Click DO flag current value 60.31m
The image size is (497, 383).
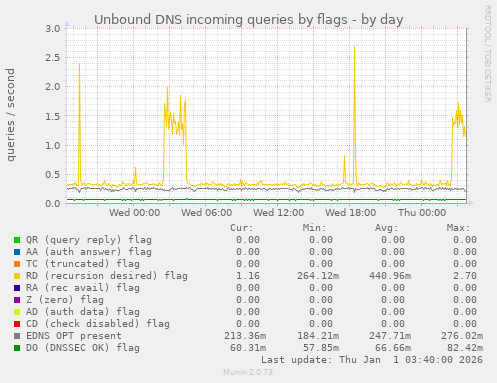click(248, 348)
